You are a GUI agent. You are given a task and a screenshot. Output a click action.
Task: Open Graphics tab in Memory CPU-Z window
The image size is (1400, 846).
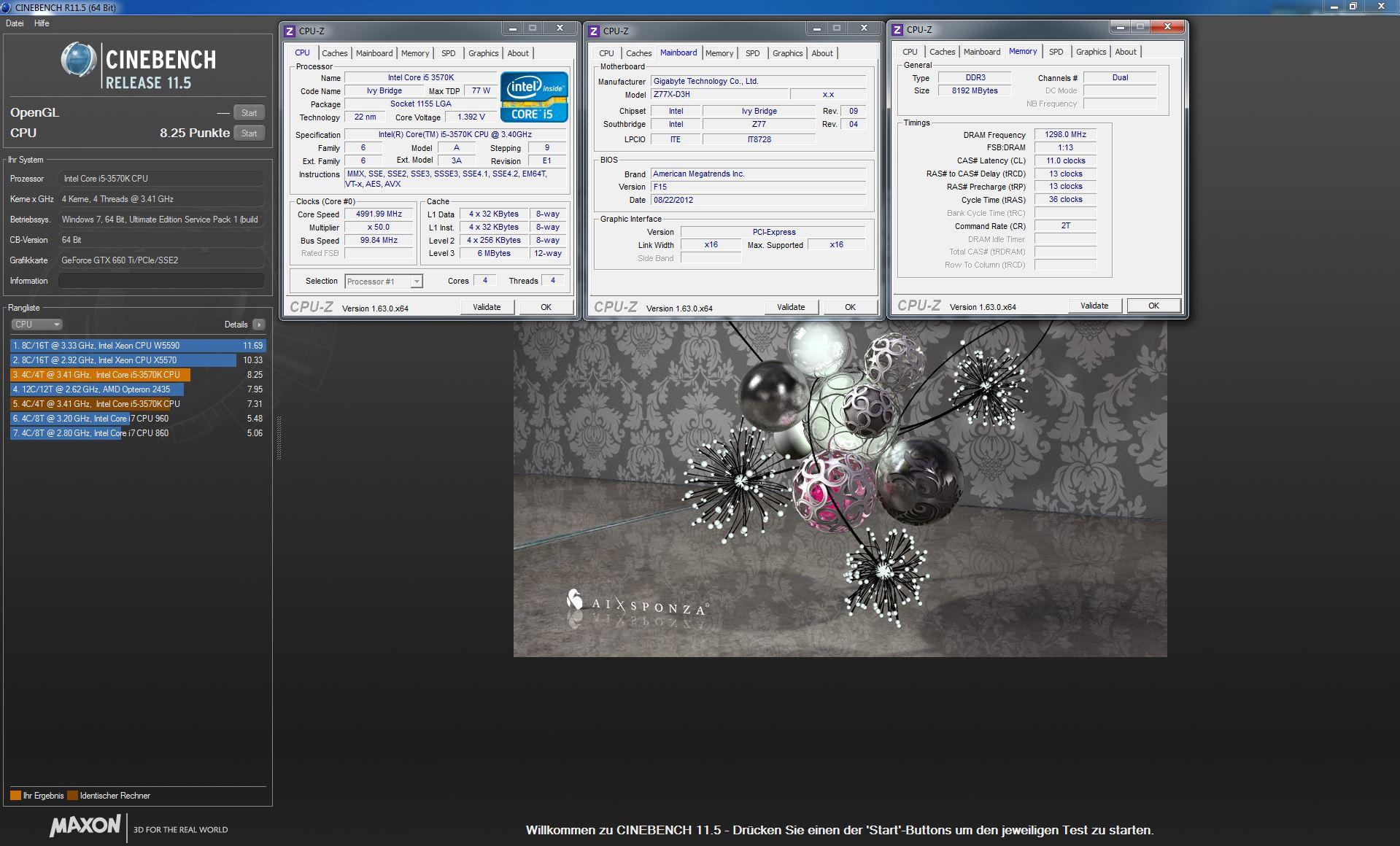point(1091,52)
